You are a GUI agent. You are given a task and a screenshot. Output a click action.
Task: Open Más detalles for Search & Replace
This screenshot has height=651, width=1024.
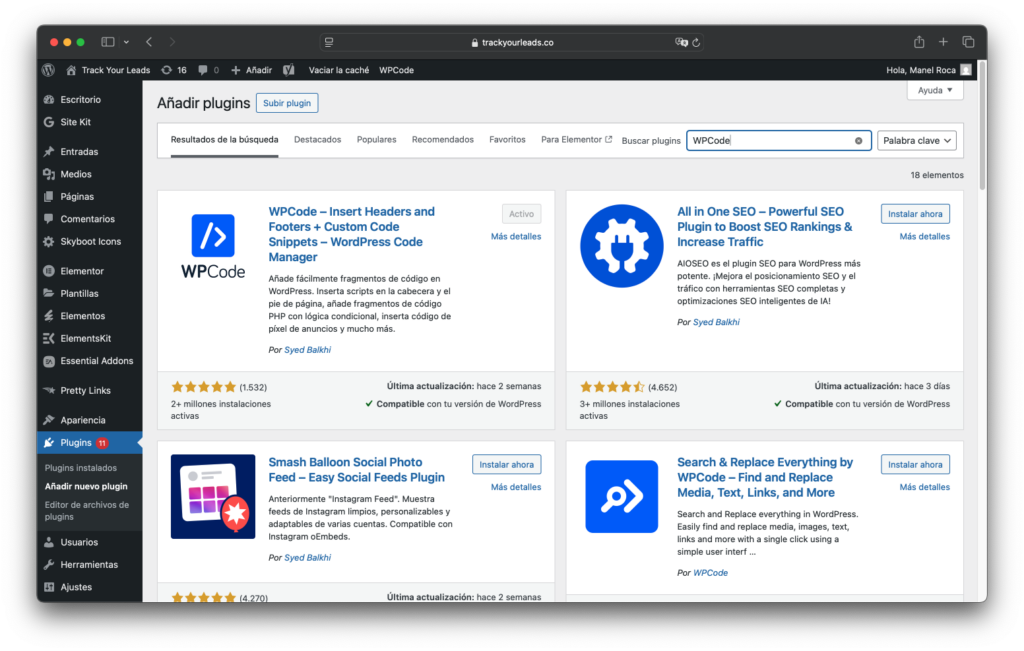click(925, 487)
